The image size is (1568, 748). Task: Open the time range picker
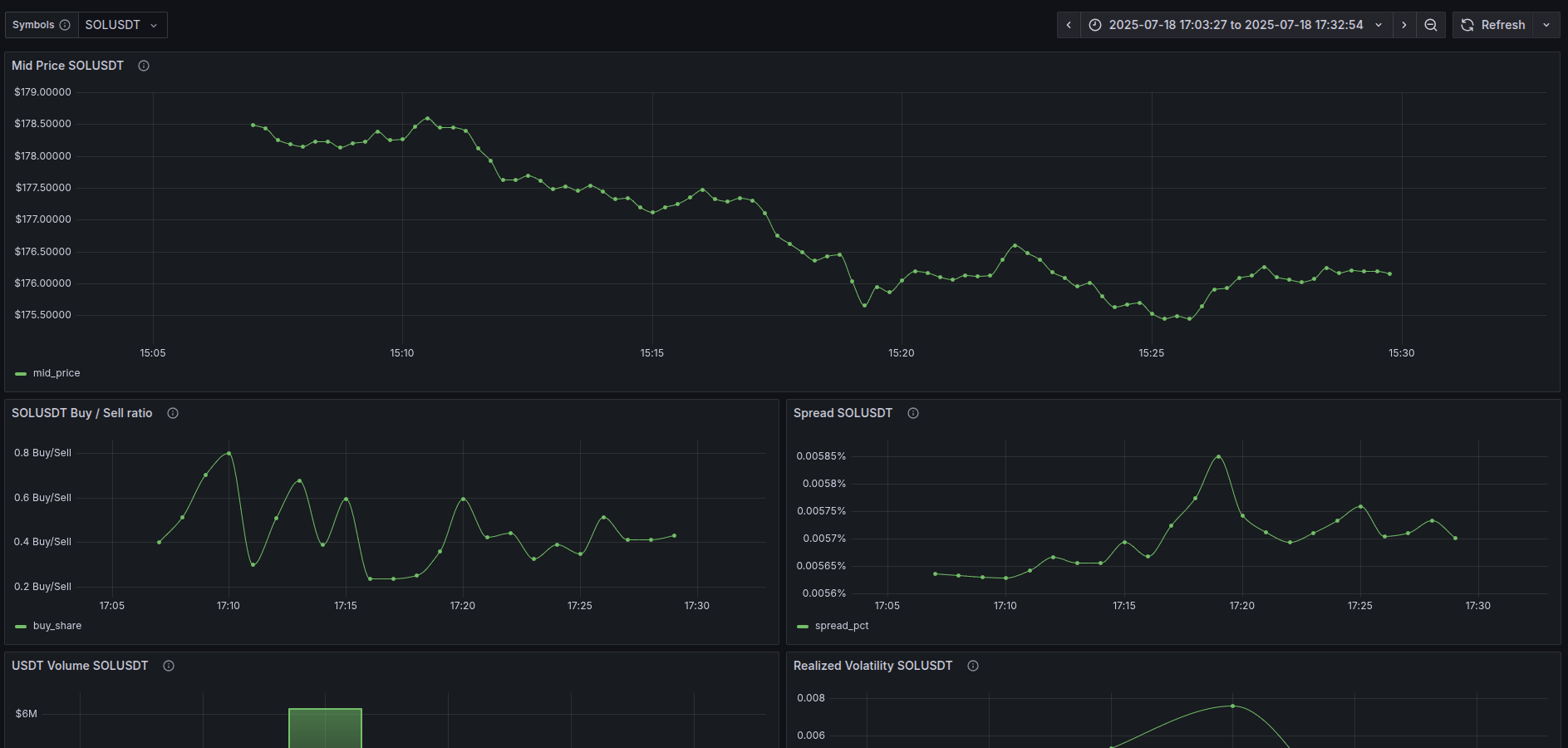pos(1236,25)
